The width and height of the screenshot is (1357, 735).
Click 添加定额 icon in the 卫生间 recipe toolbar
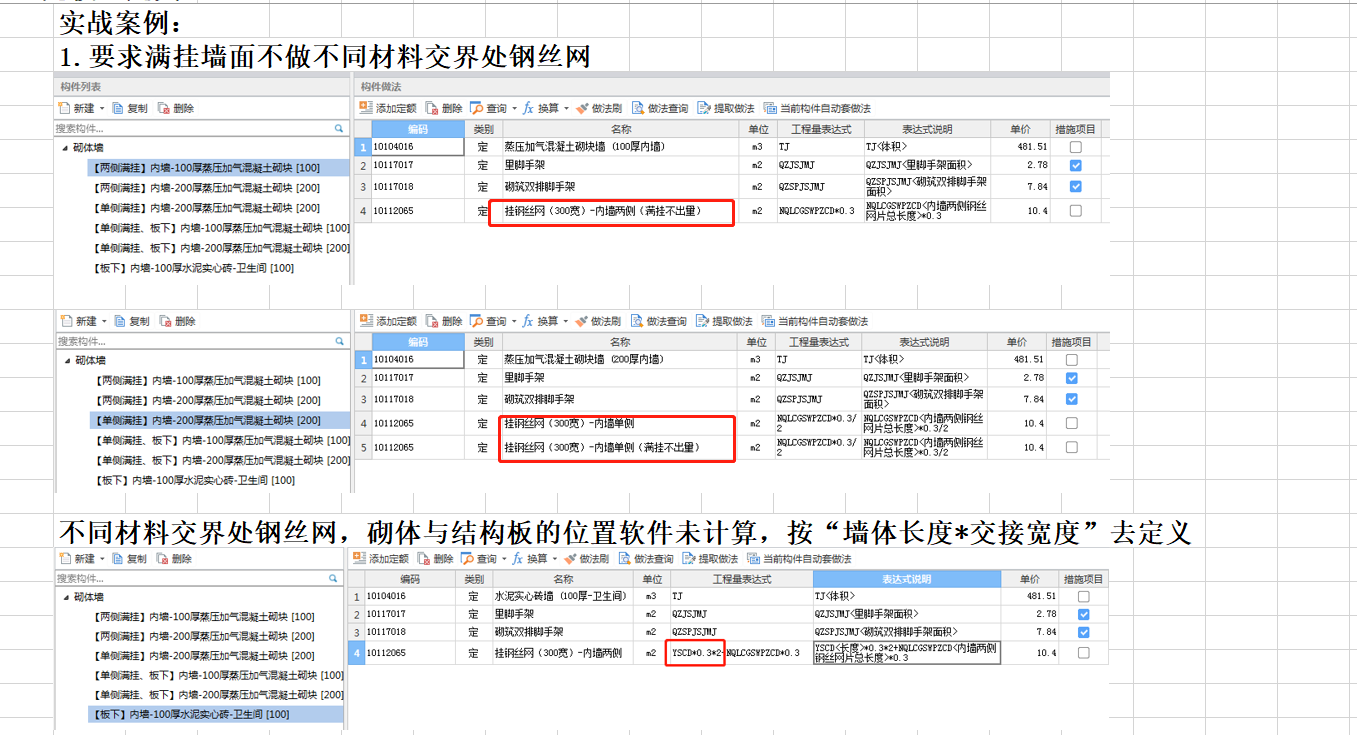[x=358, y=558]
